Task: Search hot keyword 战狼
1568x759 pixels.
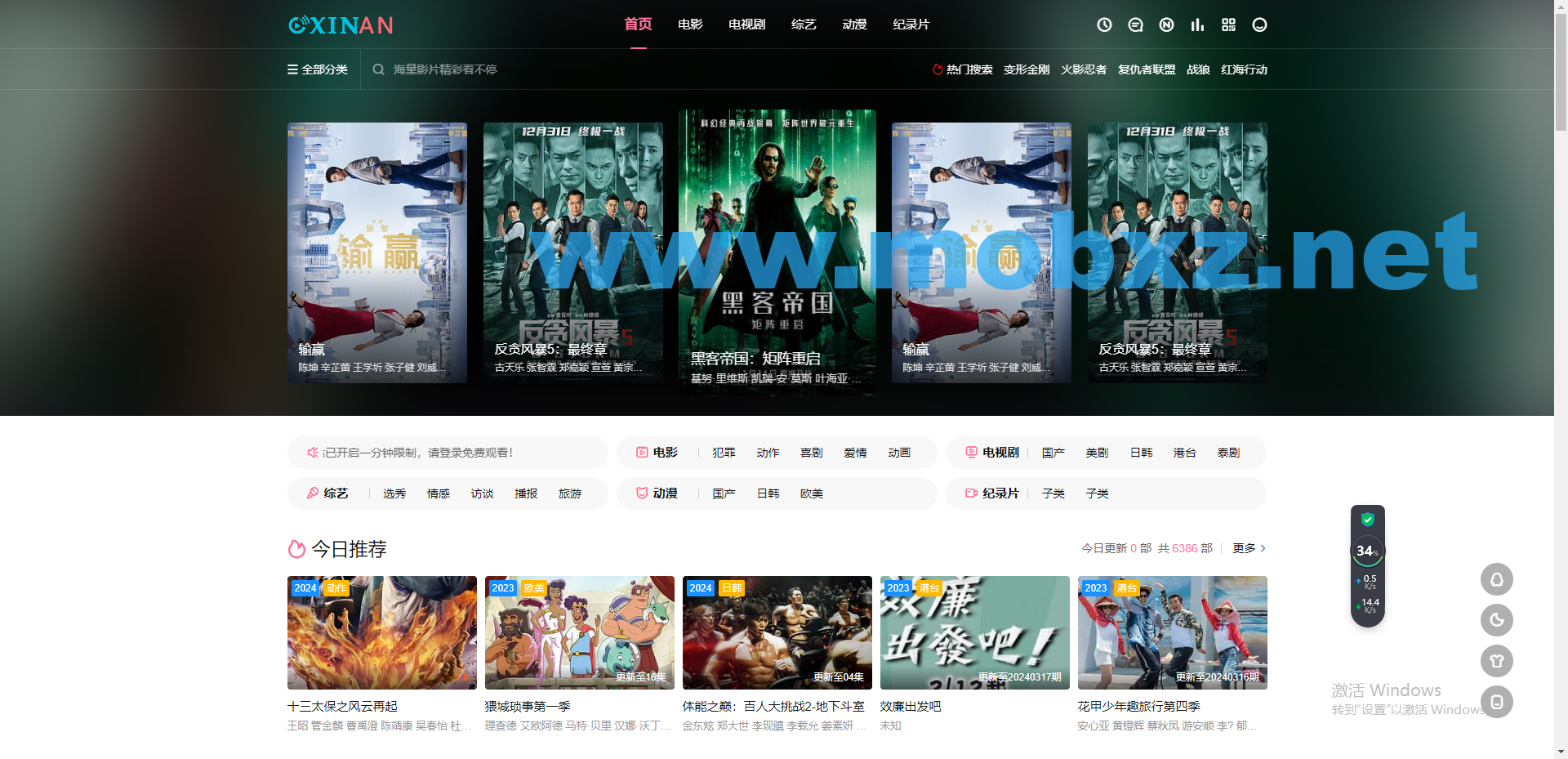Action: 1198,69
